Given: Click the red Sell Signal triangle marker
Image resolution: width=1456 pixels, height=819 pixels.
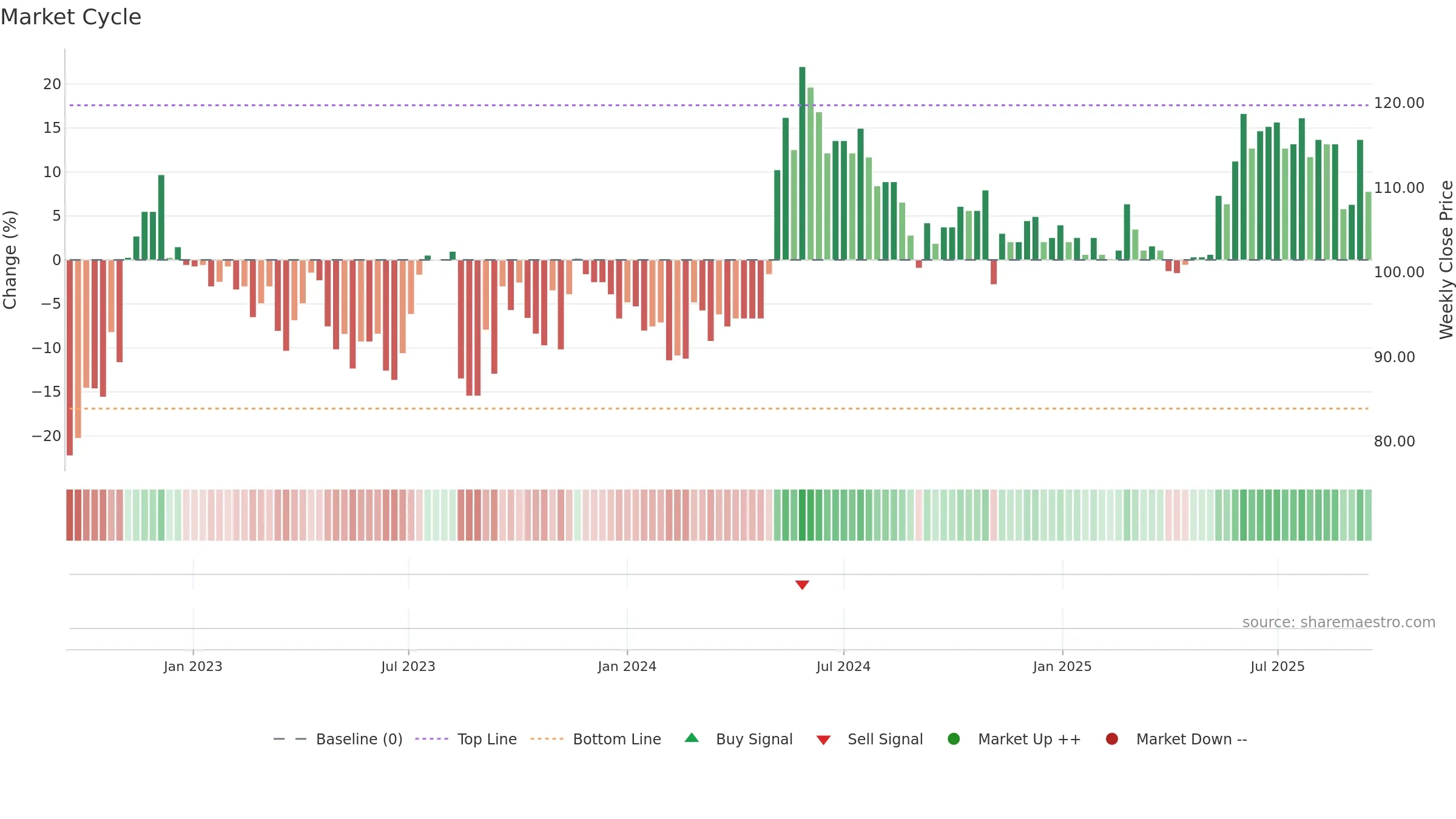Looking at the screenshot, I should click(x=802, y=585).
